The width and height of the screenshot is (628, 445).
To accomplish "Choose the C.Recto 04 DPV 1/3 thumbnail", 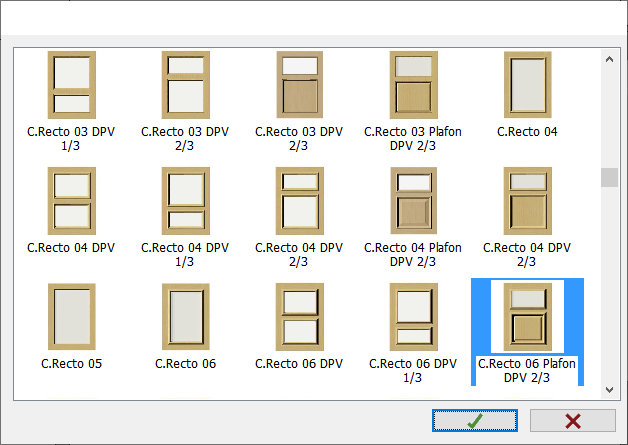I will (186, 201).
